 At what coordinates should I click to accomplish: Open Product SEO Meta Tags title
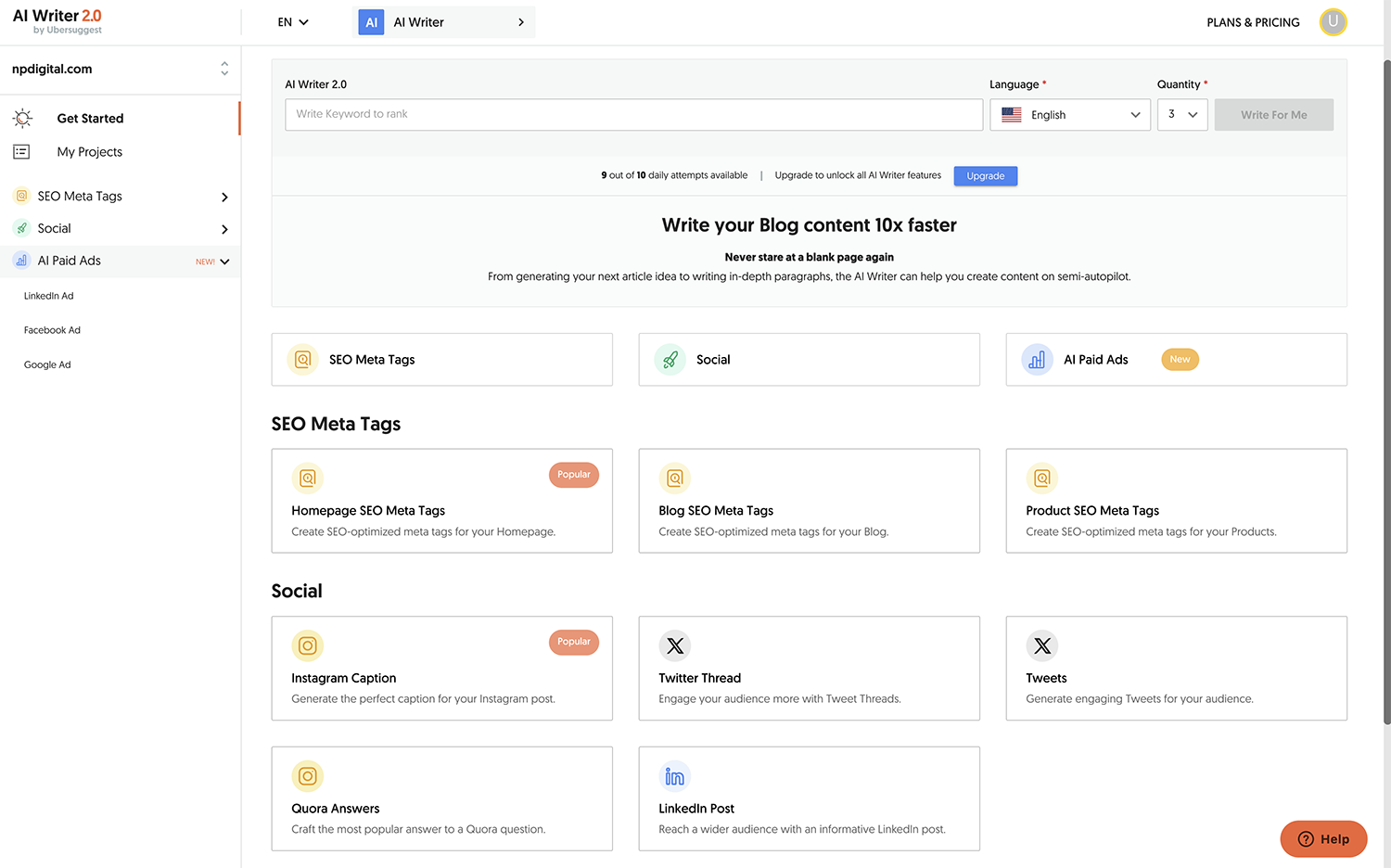pyautogui.click(x=1092, y=510)
